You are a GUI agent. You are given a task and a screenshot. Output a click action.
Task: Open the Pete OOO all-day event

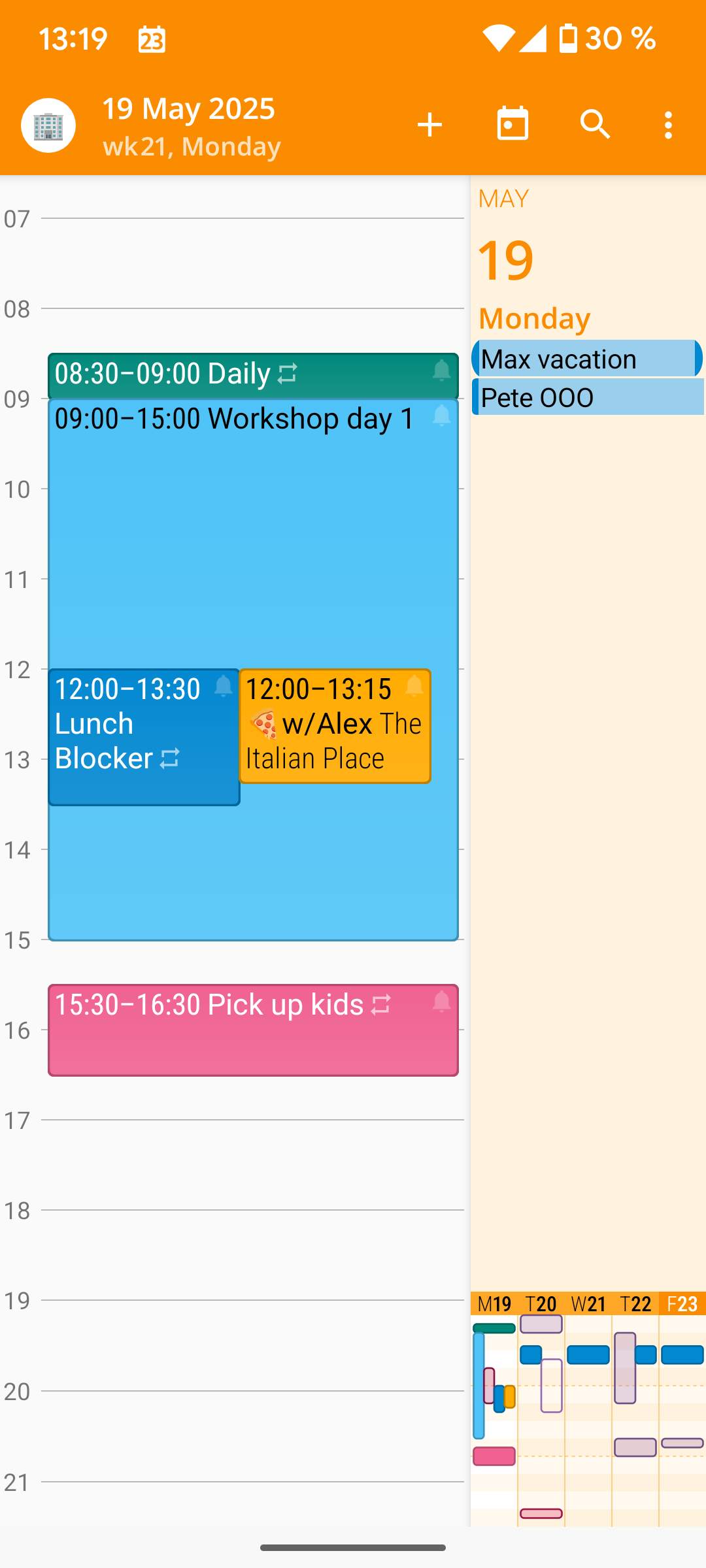(x=587, y=397)
